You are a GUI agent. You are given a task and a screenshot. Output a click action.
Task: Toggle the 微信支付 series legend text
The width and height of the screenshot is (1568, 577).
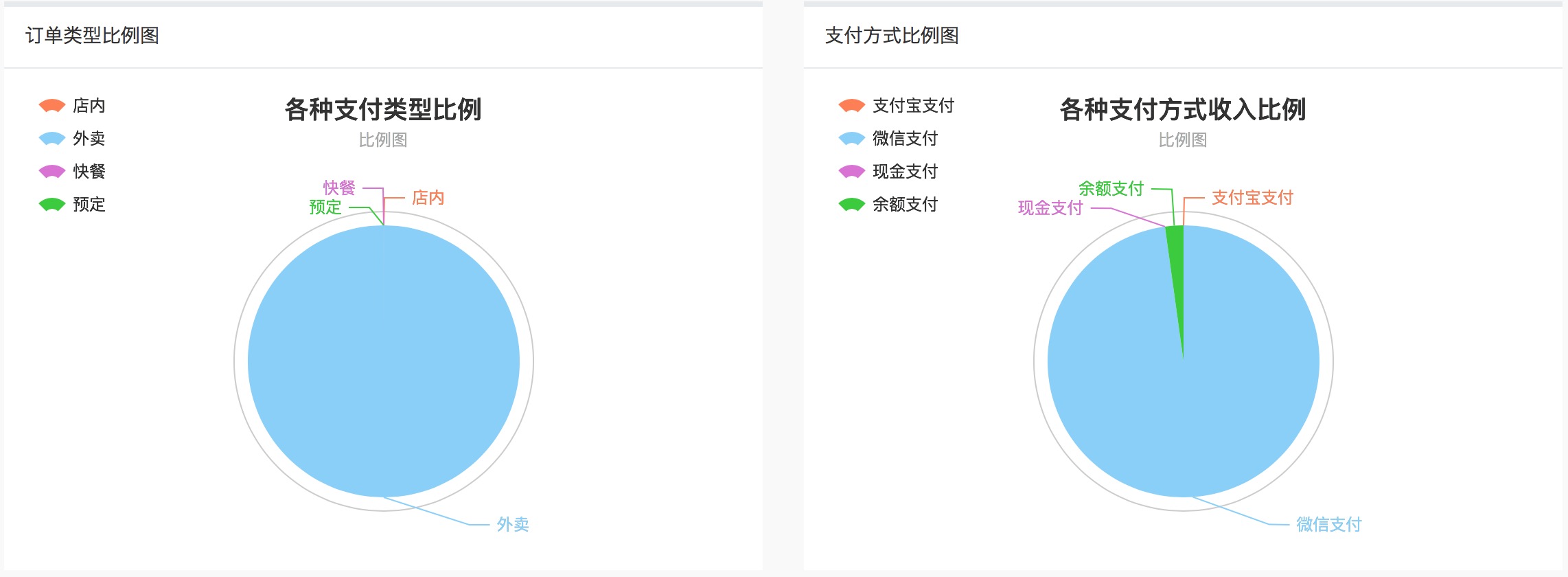tap(905, 139)
